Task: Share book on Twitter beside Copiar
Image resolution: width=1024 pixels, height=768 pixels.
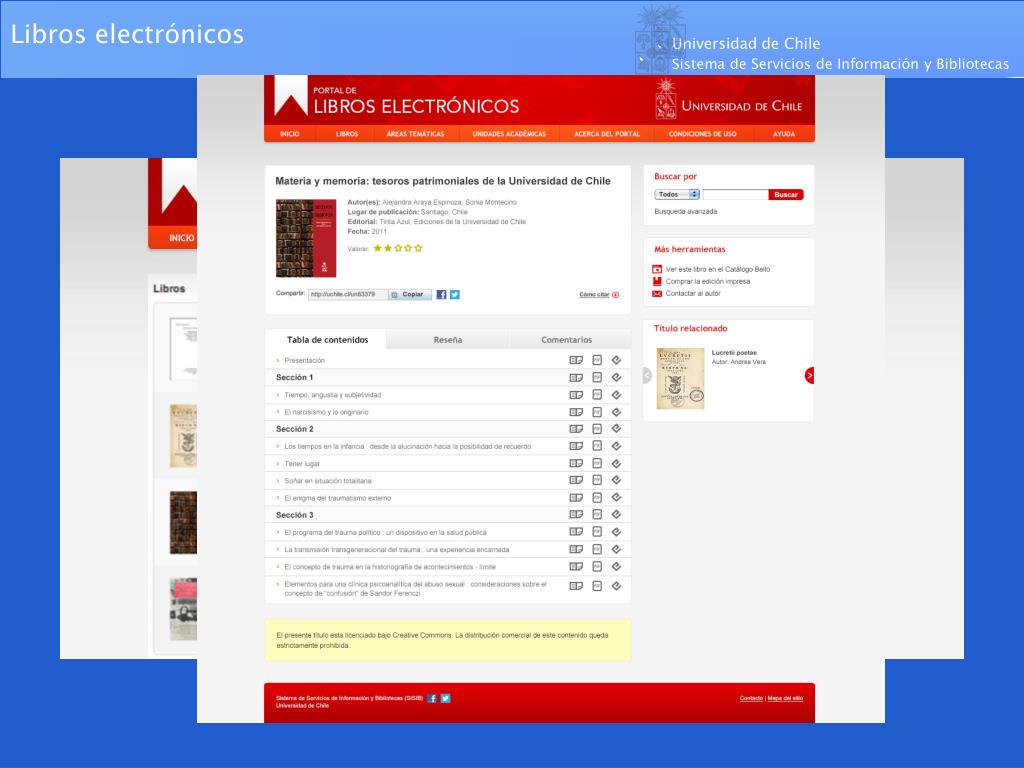Action: pyautogui.click(x=455, y=295)
